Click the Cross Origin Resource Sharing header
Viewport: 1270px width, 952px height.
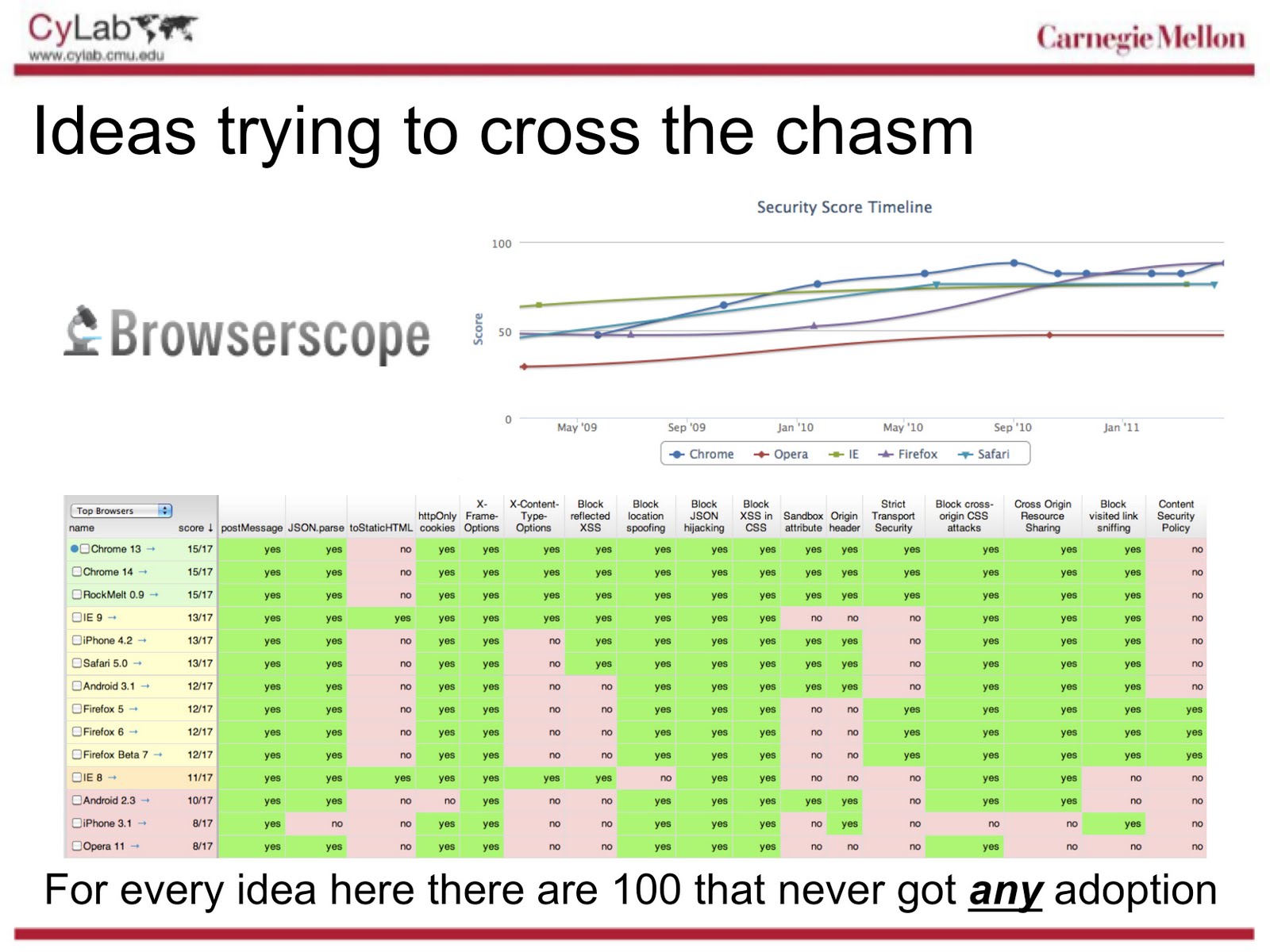coord(1042,516)
